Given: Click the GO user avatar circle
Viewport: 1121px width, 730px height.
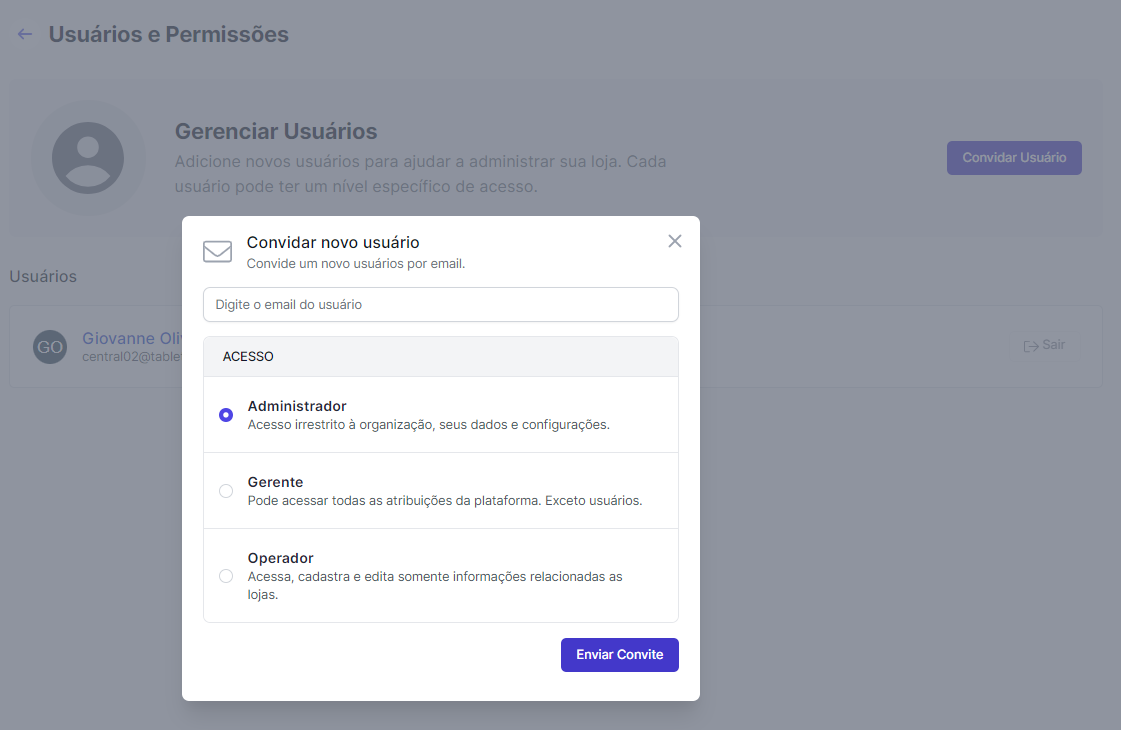Looking at the screenshot, I should [x=49, y=347].
